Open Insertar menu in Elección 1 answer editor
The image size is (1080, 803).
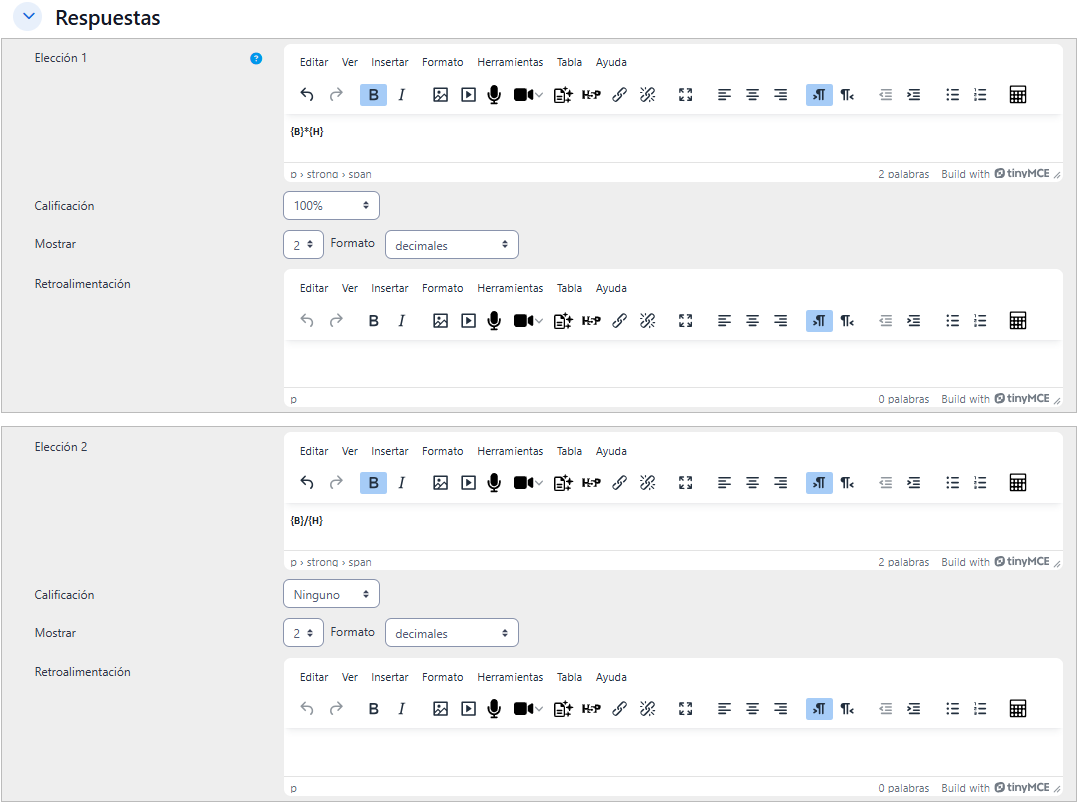(389, 62)
